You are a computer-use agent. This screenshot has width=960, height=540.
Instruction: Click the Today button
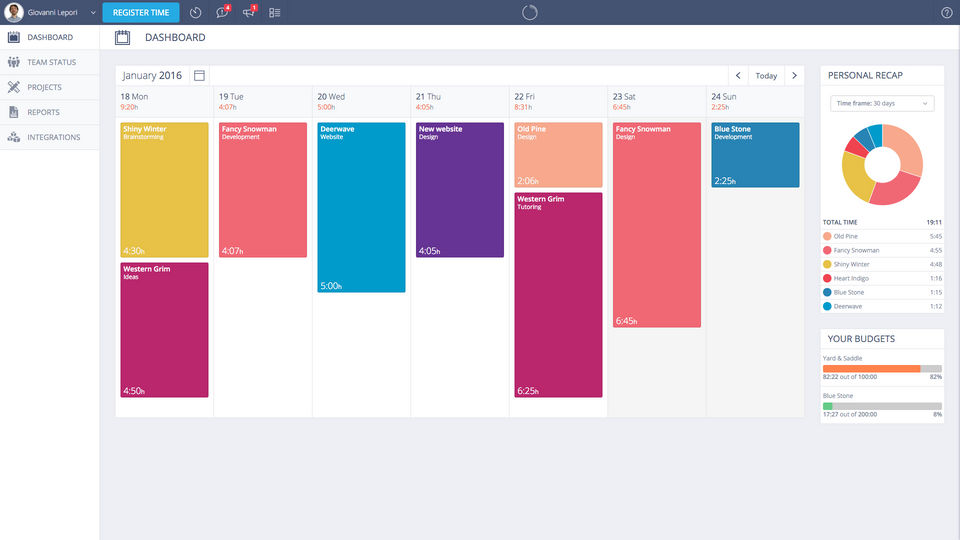click(766, 75)
